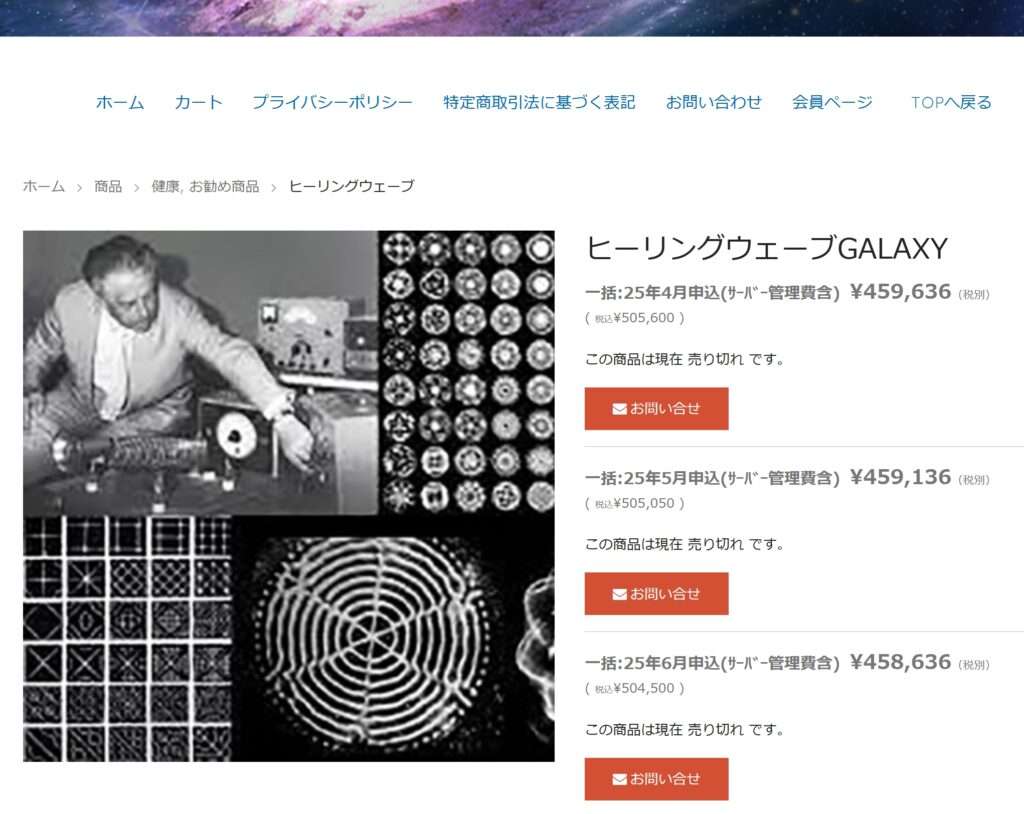Click 商品 breadcrumb link
Image resolution: width=1024 pixels, height=814 pixels.
(x=108, y=186)
